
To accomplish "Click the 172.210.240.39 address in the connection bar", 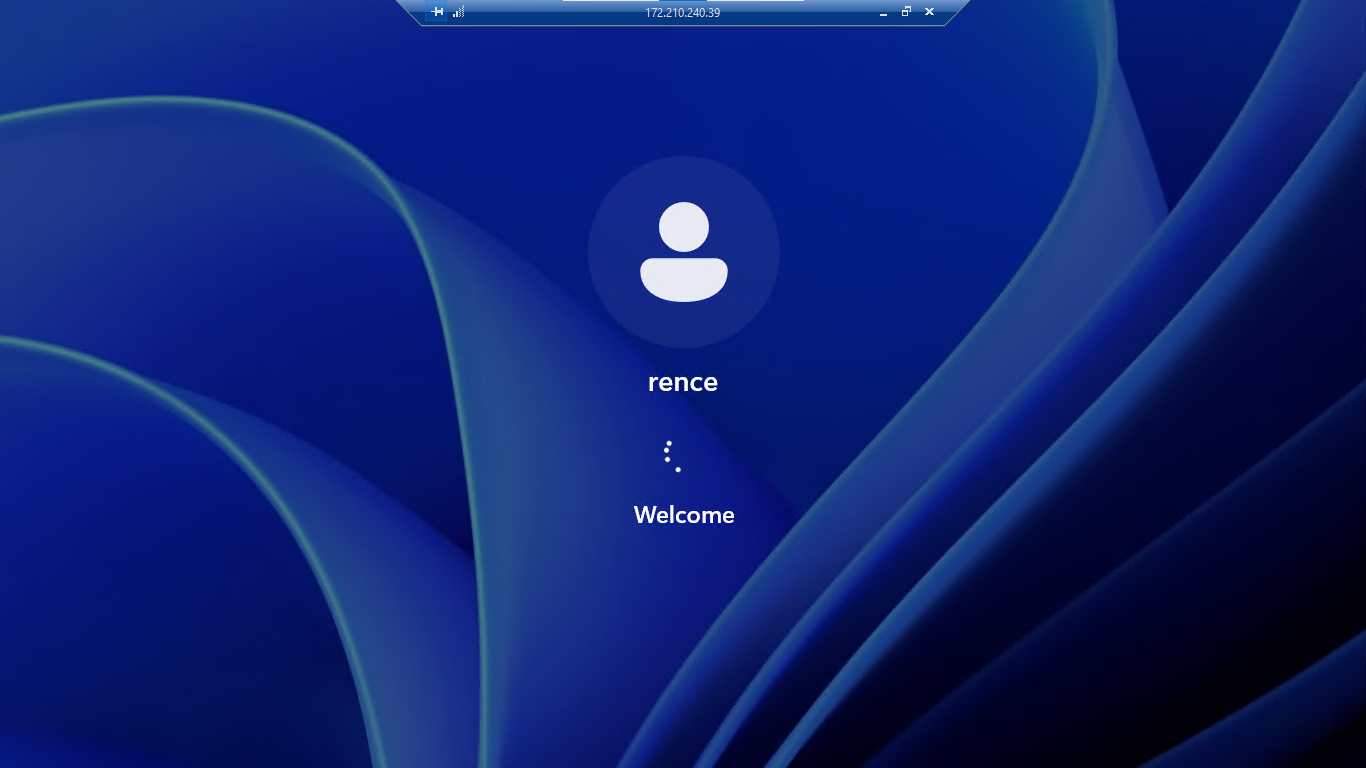I will [683, 13].
